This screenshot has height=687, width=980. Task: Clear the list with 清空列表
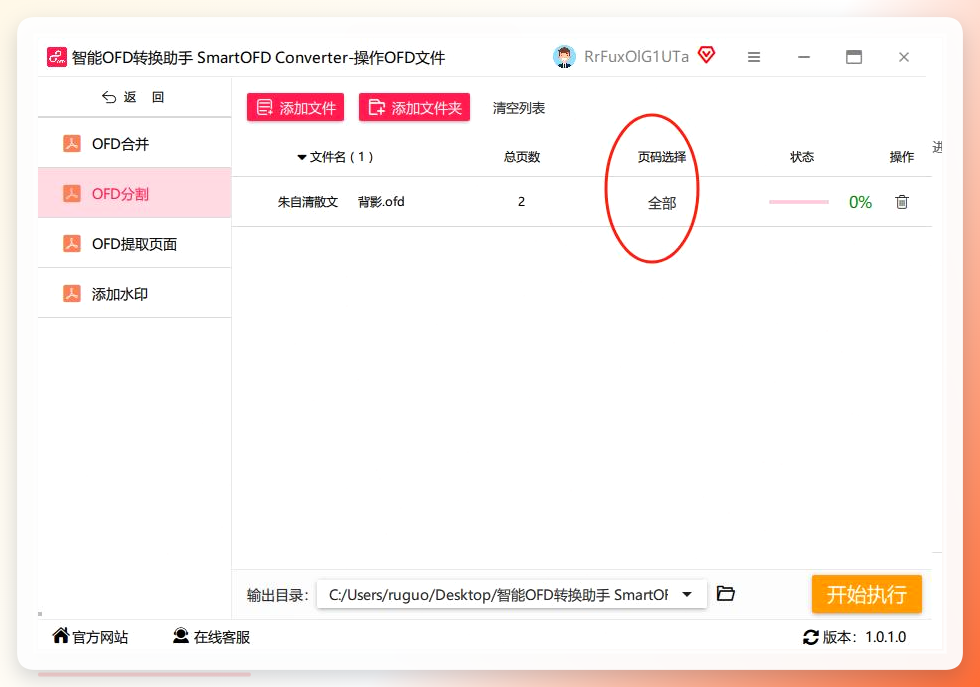[x=519, y=108]
